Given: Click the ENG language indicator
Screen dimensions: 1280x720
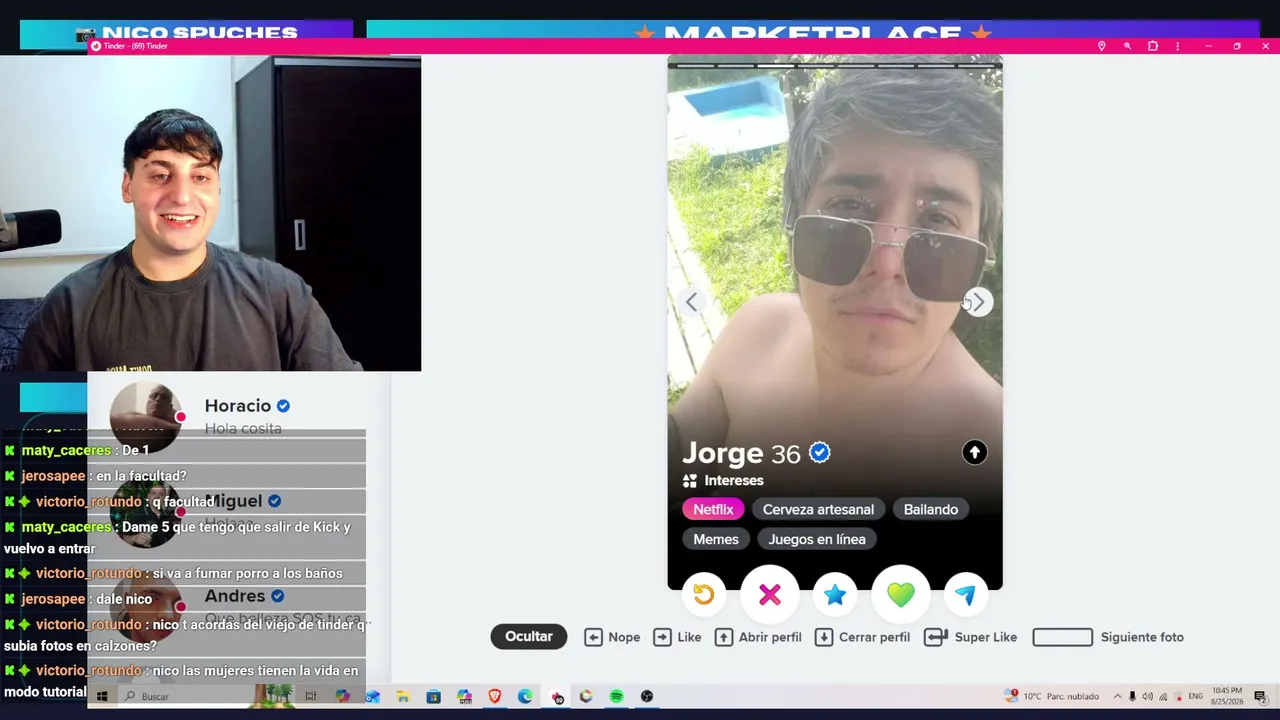Looking at the screenshot, I should (1195, 696).
